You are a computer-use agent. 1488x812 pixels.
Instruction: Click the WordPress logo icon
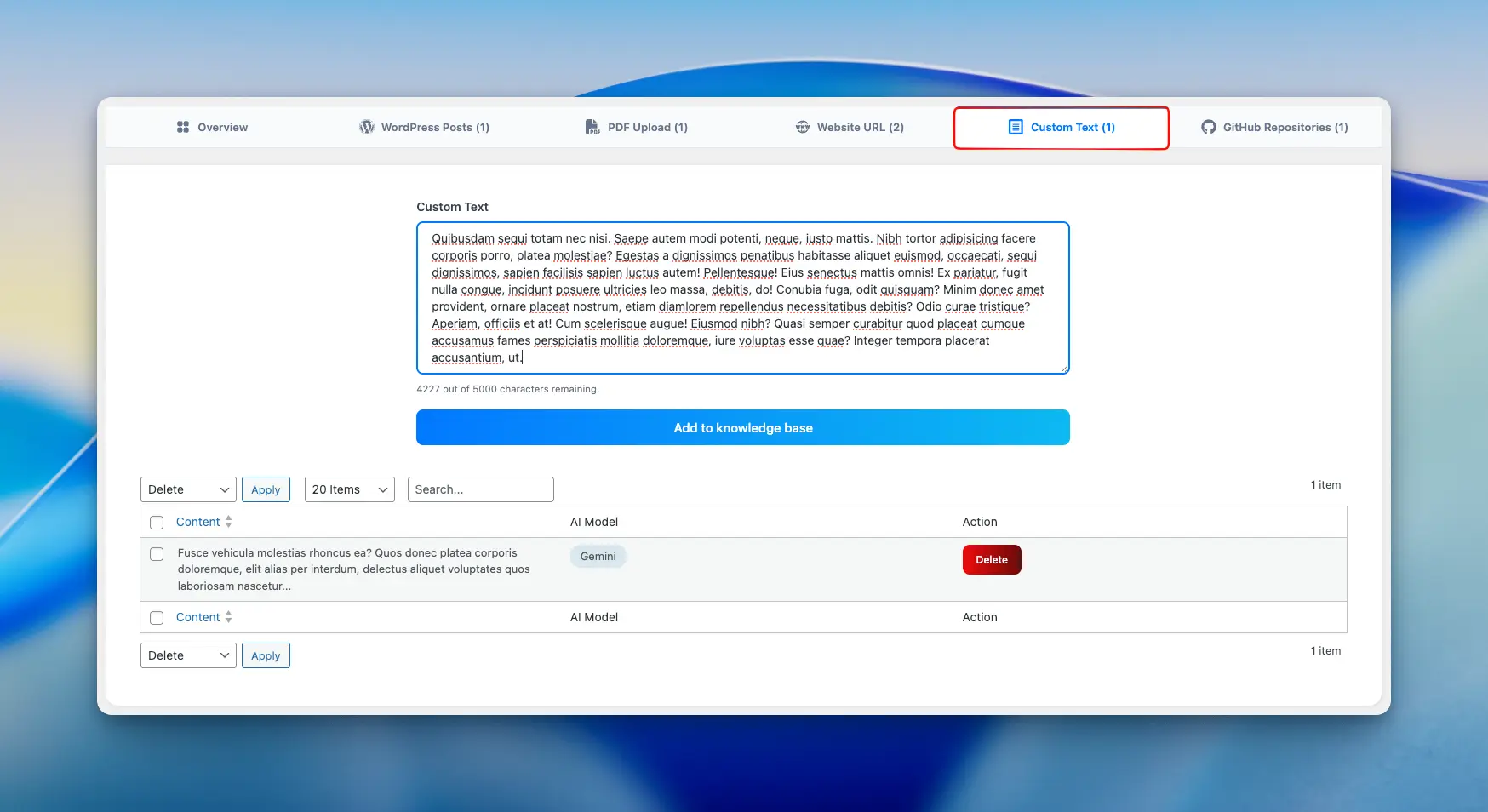point(367,127)
